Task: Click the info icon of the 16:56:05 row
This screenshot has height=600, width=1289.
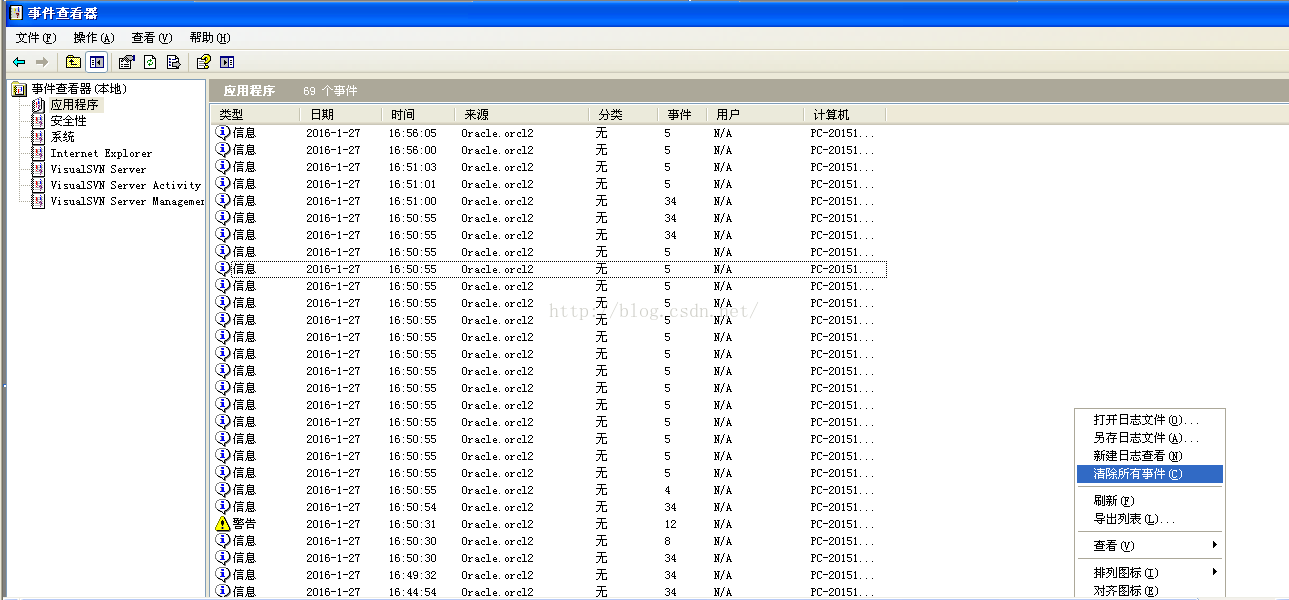Action: click(223, 132)
